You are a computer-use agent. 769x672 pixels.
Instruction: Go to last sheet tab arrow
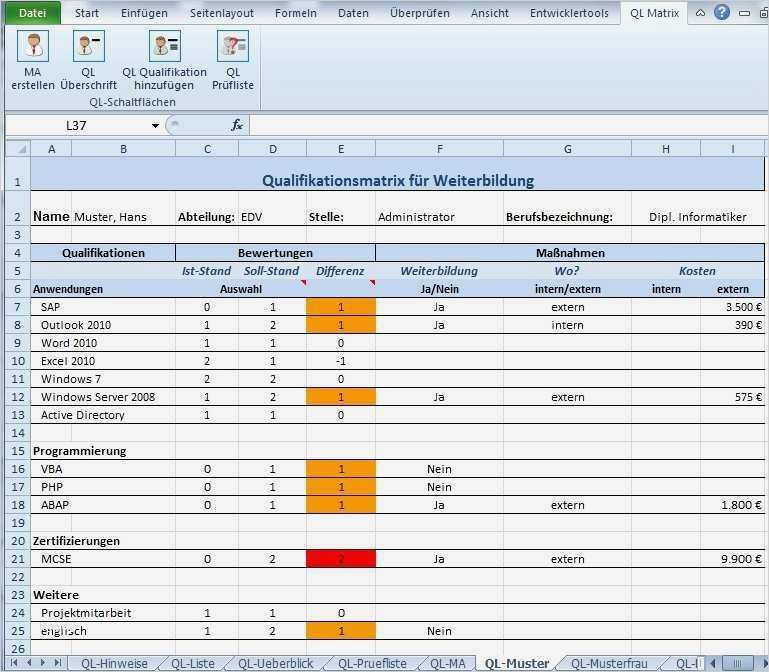coord(58,663)
